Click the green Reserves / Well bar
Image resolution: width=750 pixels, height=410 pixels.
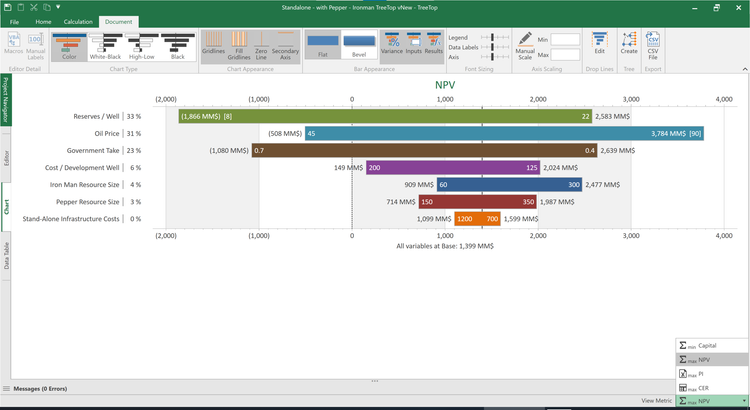click(x=385, y=116)
